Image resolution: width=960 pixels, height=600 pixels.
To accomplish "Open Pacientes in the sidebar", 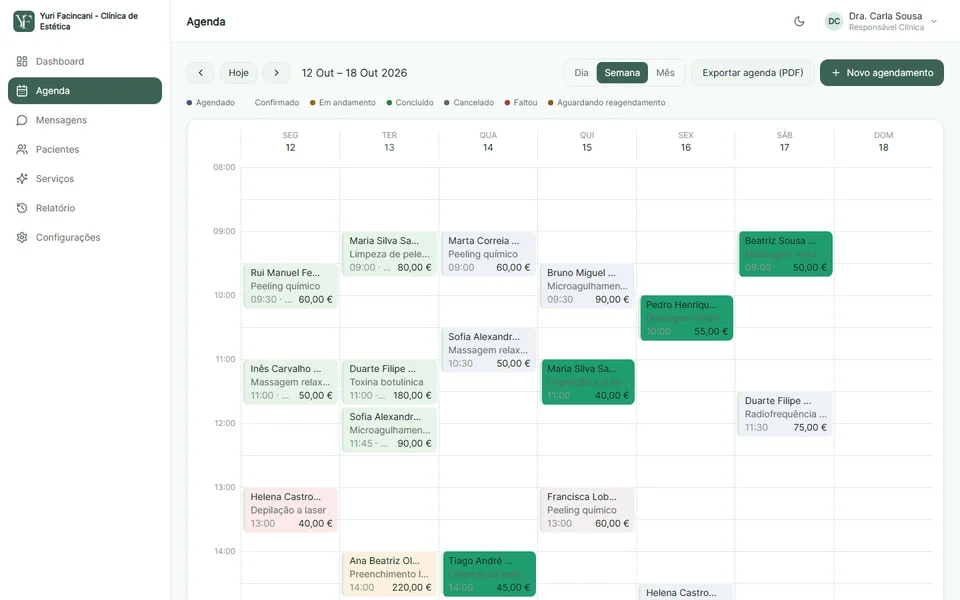I will (x=85, y=149).
